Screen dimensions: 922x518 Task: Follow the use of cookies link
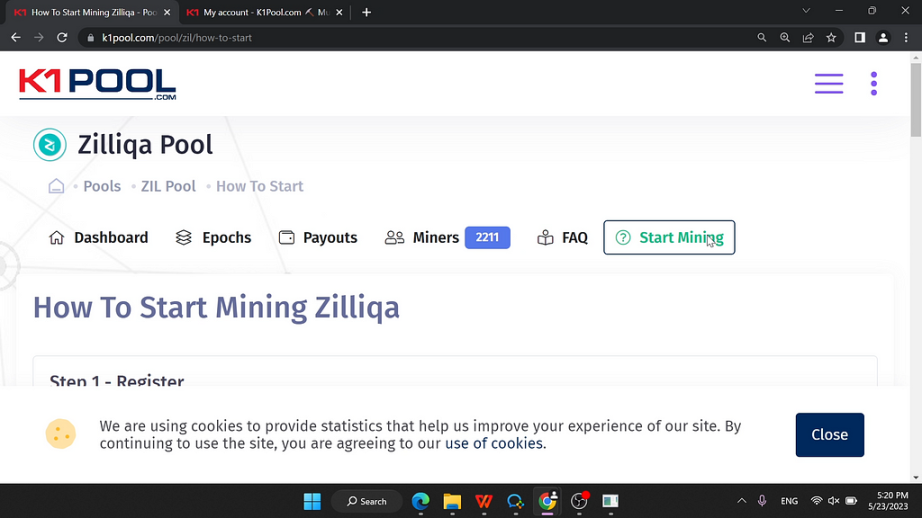click(x=494, y=443)
